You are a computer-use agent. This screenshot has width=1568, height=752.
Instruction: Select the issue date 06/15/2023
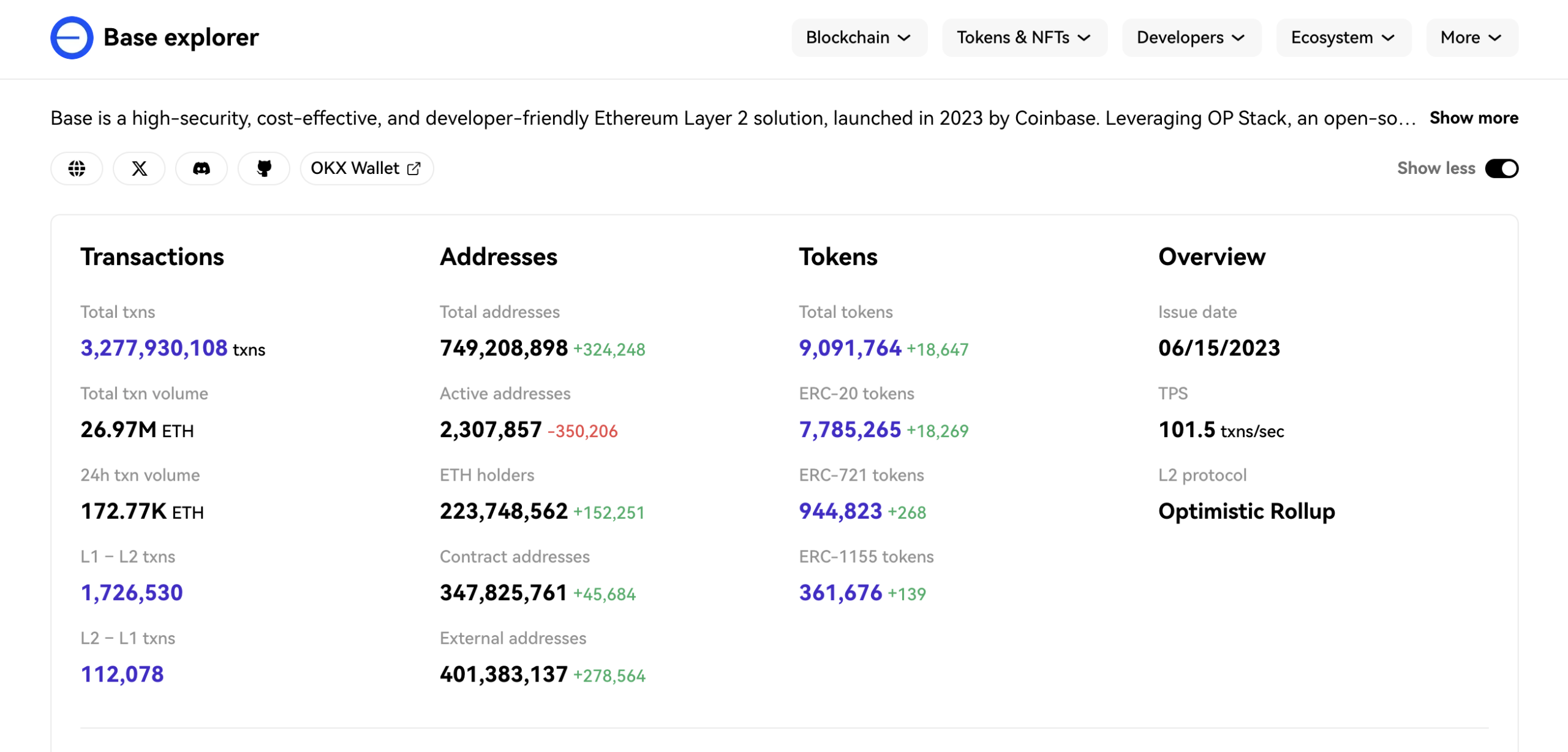coord(1219,348)
